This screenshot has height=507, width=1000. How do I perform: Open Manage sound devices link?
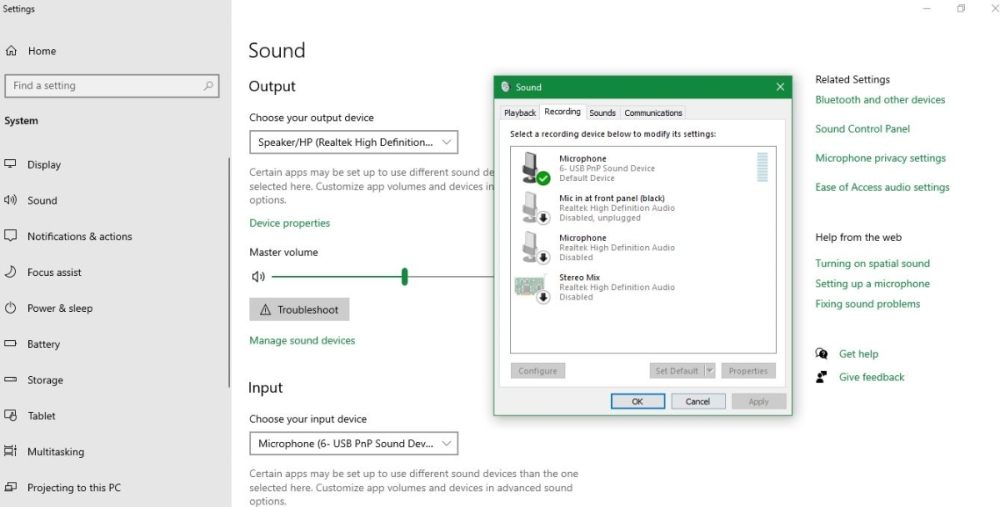(x=302, y=341)
